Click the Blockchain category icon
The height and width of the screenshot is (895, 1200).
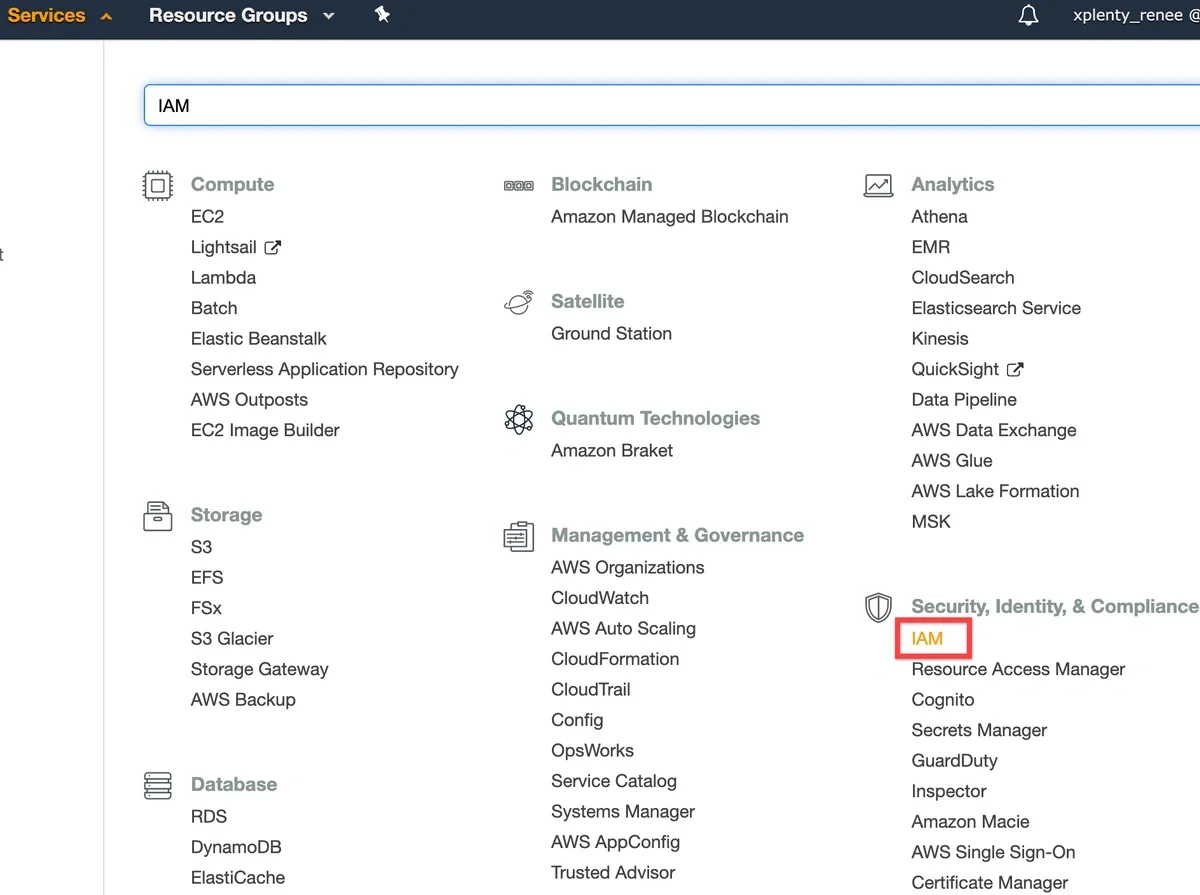pos(518,185)
